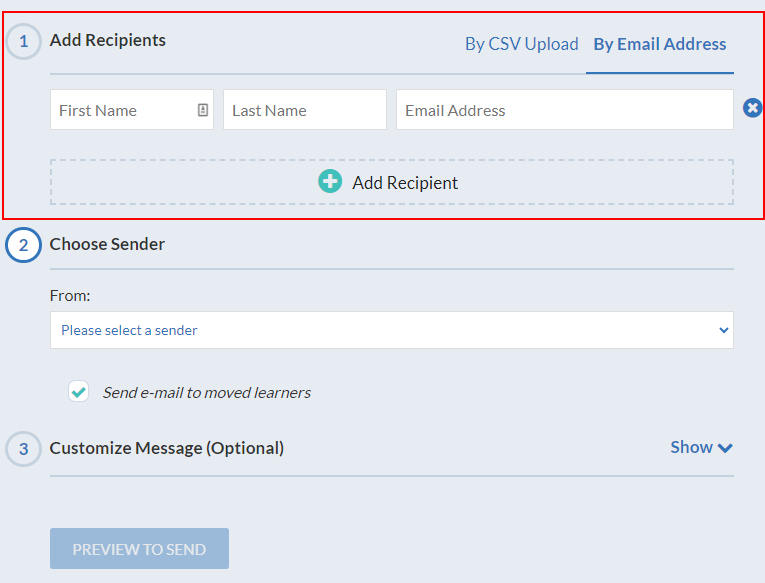Click the sender dropdown arrow

(x=724, y=330)
